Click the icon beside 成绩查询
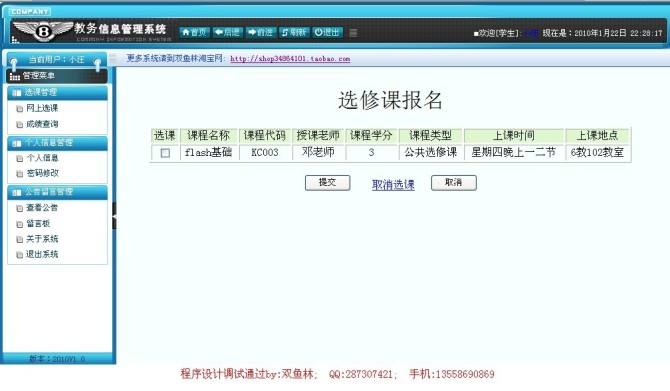 tap(19, 125)
